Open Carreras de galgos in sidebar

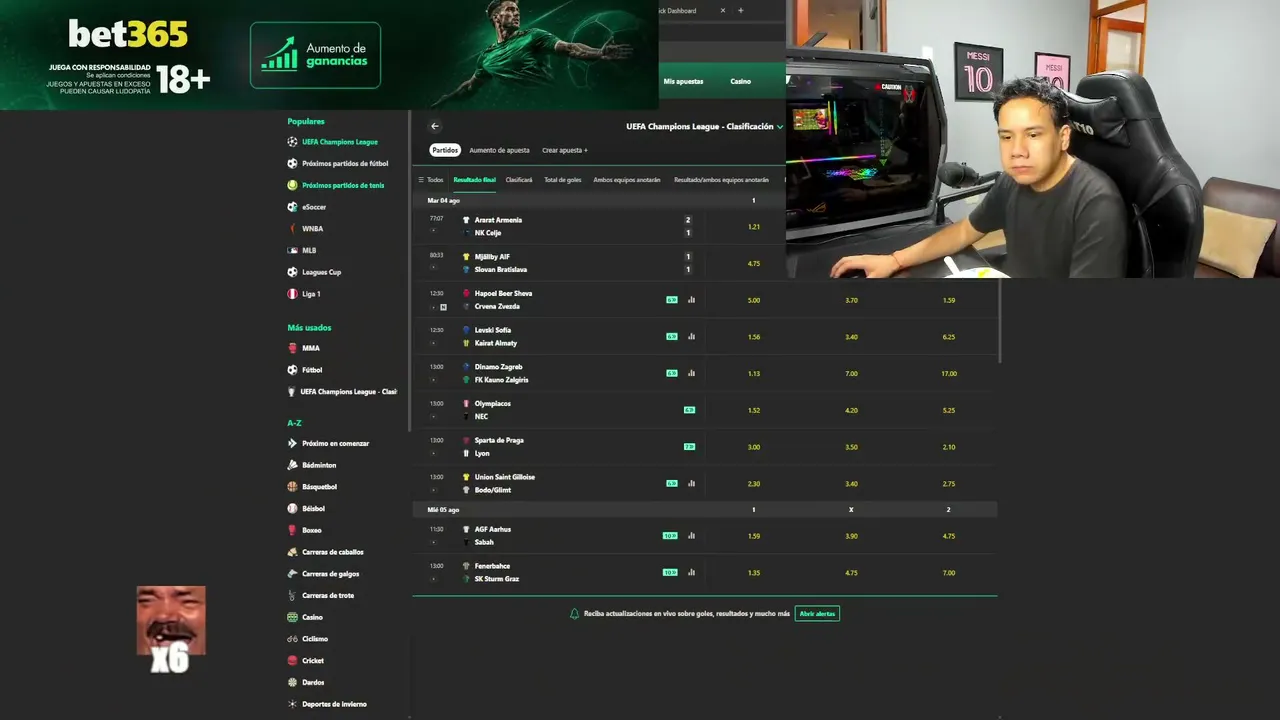coord(331,574)
